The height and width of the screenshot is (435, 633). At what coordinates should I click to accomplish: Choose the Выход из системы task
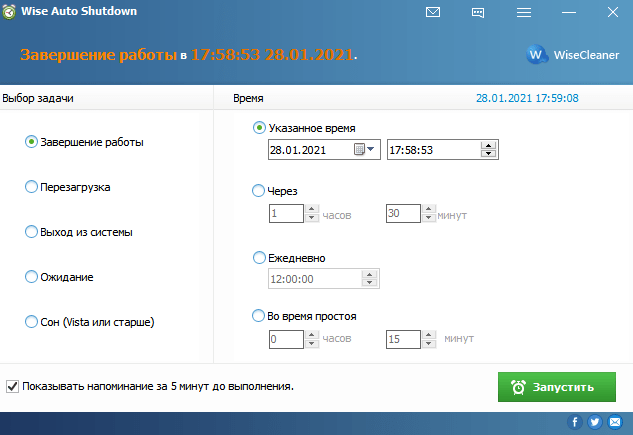point(31,232)
